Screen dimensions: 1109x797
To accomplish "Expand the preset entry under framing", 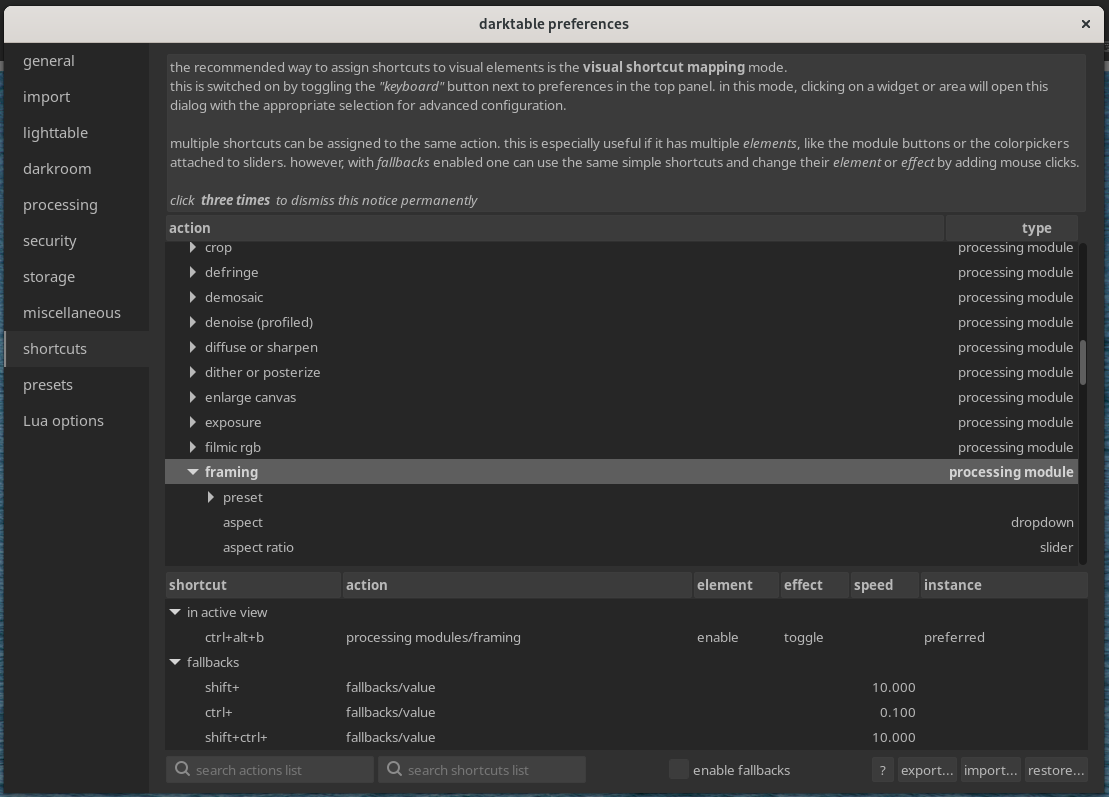I will click(211, 497).
